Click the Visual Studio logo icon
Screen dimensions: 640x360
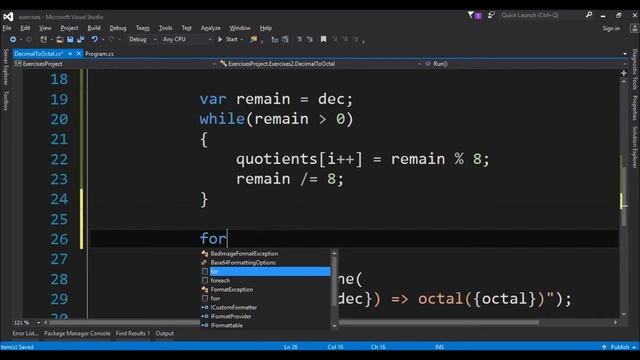(8, 16)
